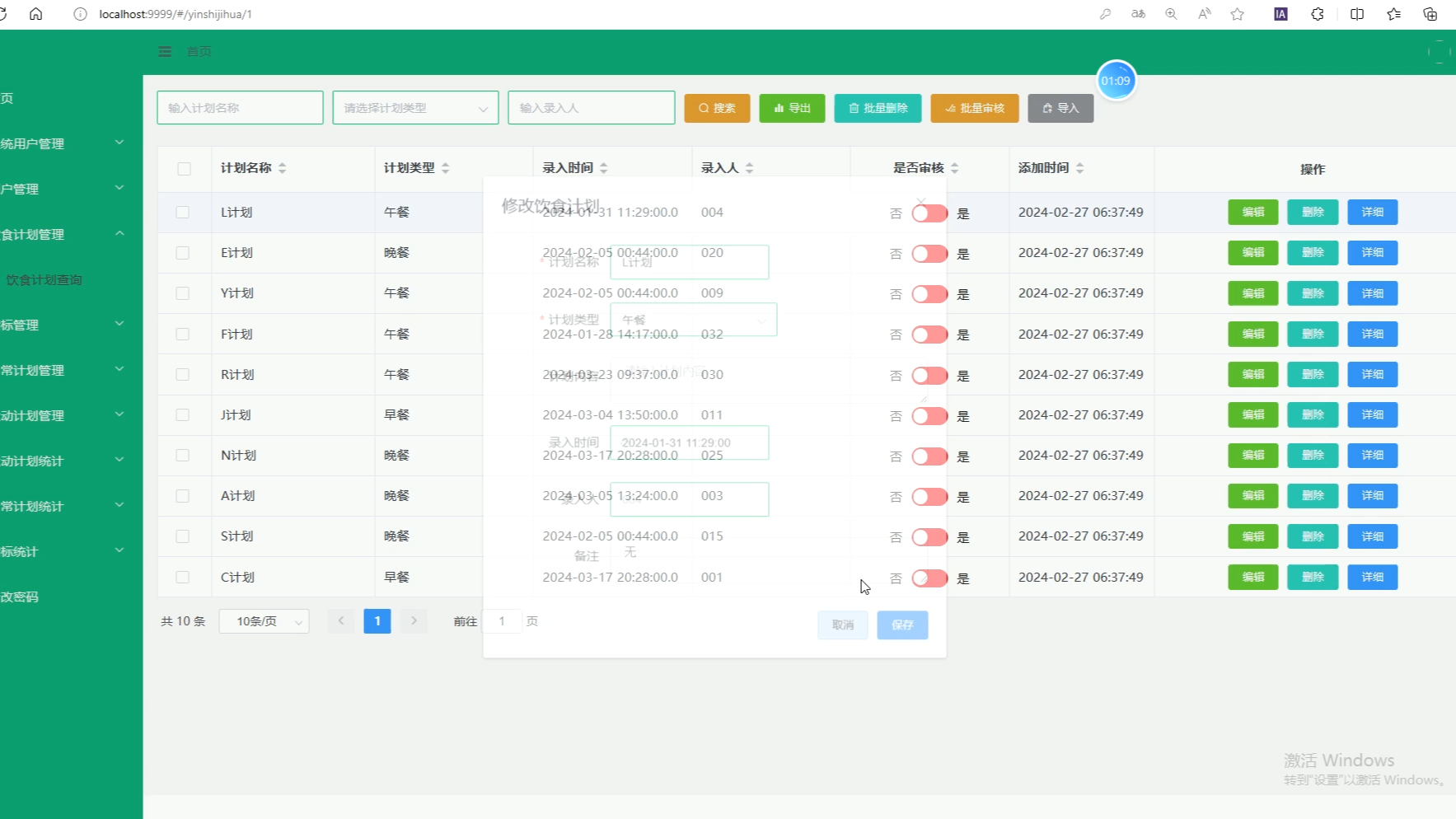
Task: Close the 修改饮食计划 dialog
Action: coord(921,202)
